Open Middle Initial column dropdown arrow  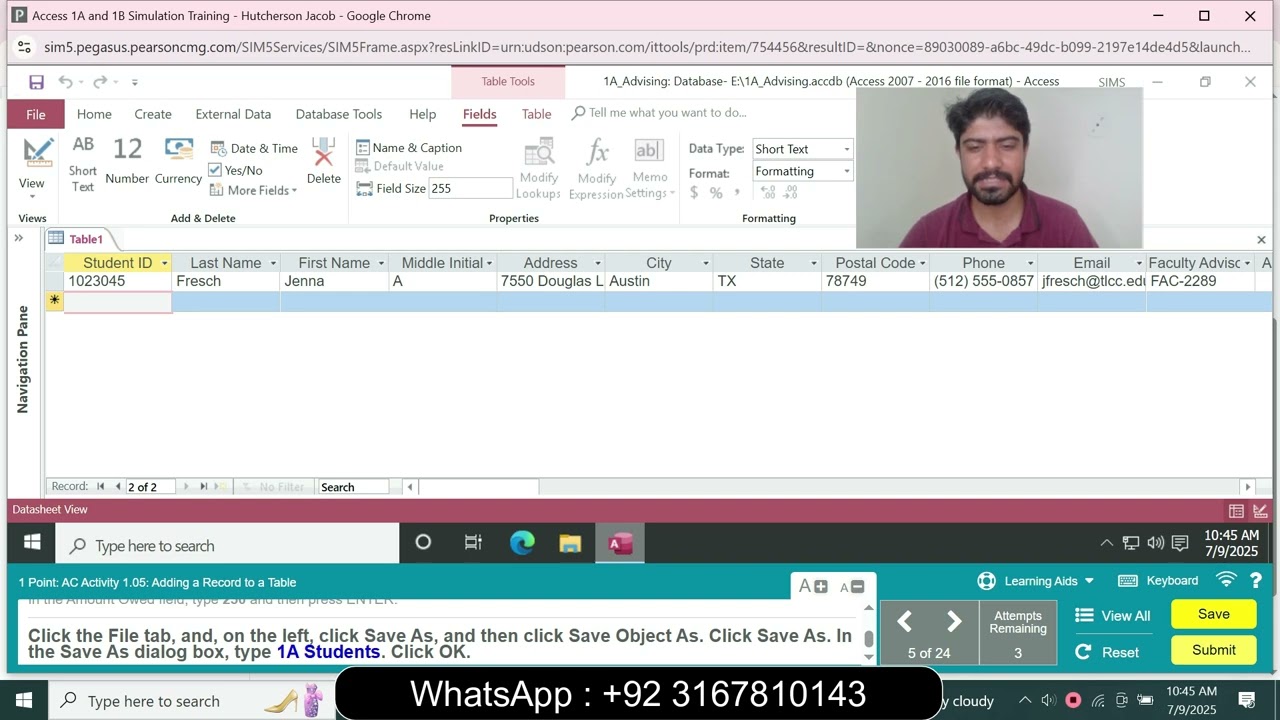[x=489, y=263]
